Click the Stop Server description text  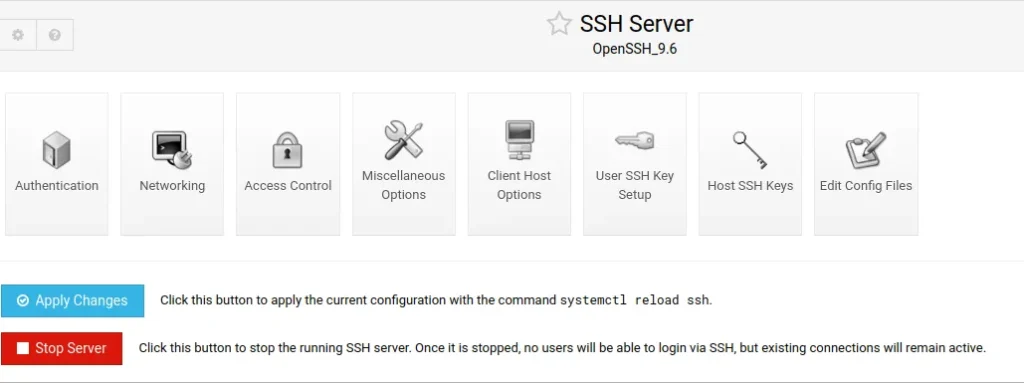[x=562, y=348]
